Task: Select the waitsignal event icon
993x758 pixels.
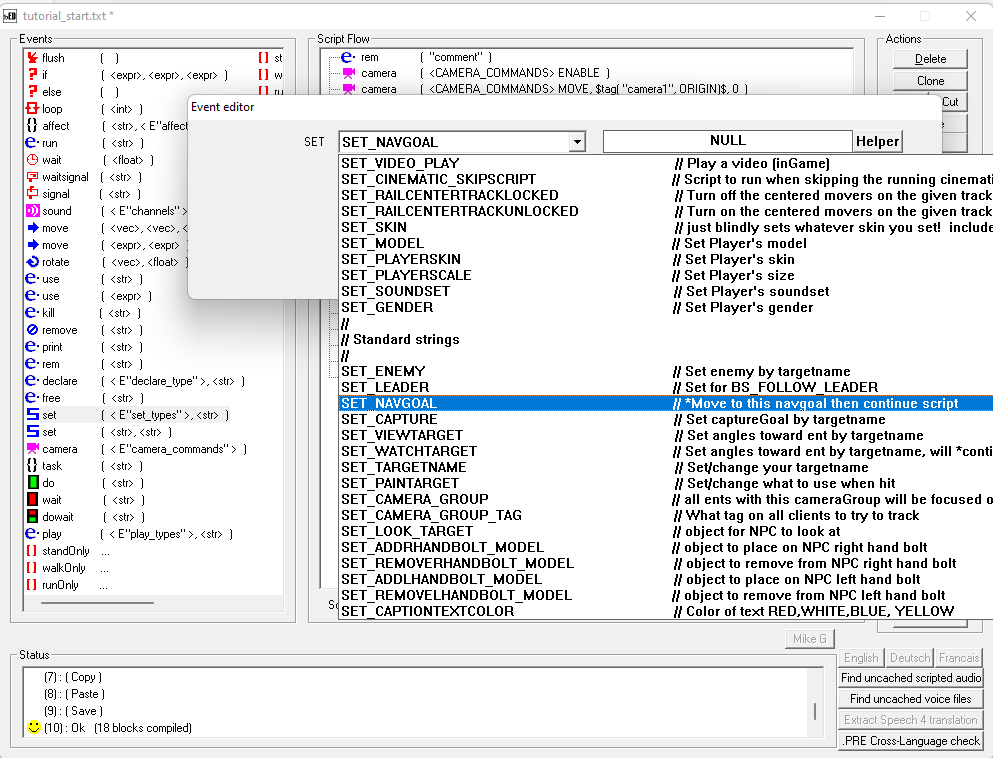Action: tap(32, 177)
